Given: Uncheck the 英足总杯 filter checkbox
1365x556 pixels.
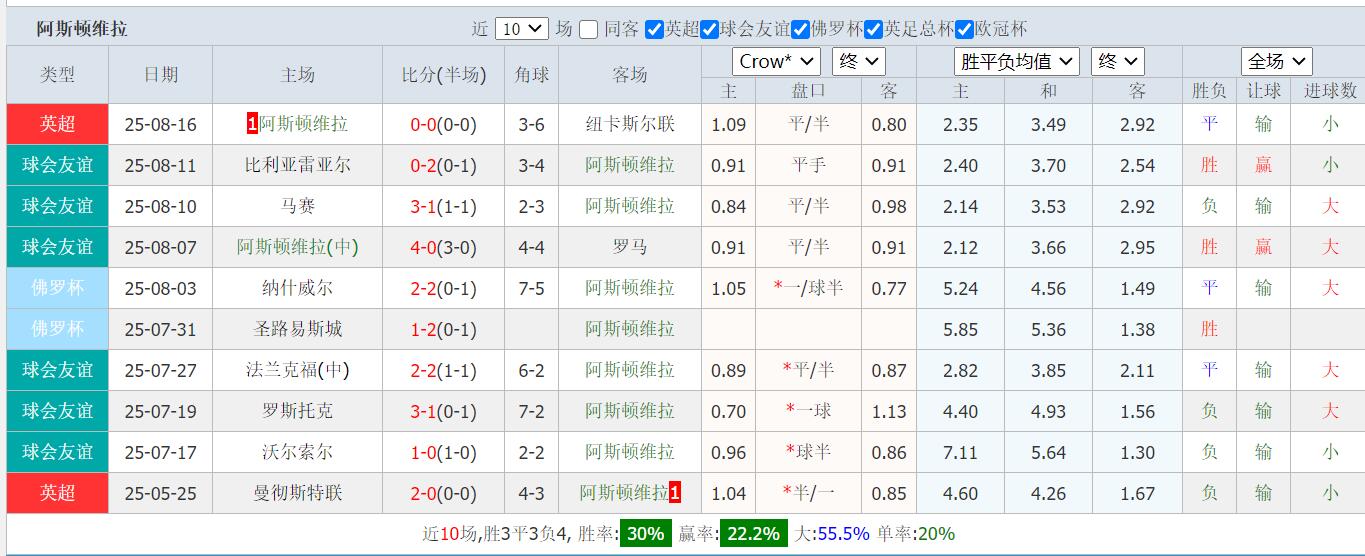Looking at the screenshot, I should [x=873, y=30].
